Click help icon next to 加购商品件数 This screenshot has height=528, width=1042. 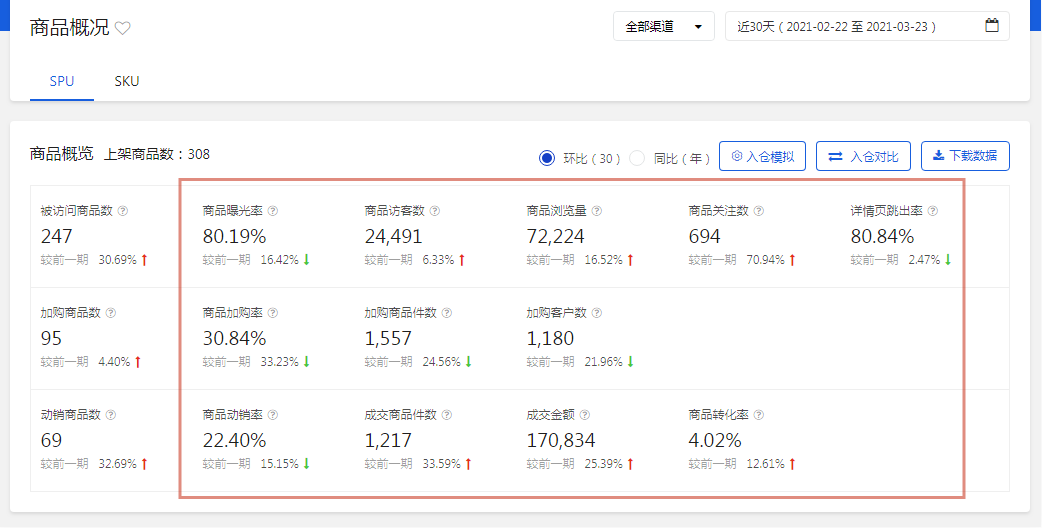[447, 312]
